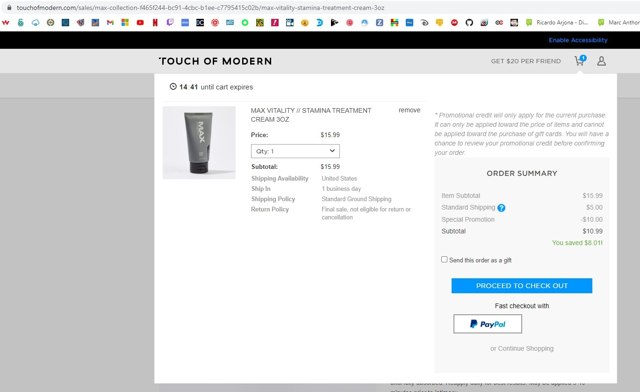This screenshot has width=640, height=392.
Task: Open the green circle bookmark icon
Action: (x=245, y=22)
